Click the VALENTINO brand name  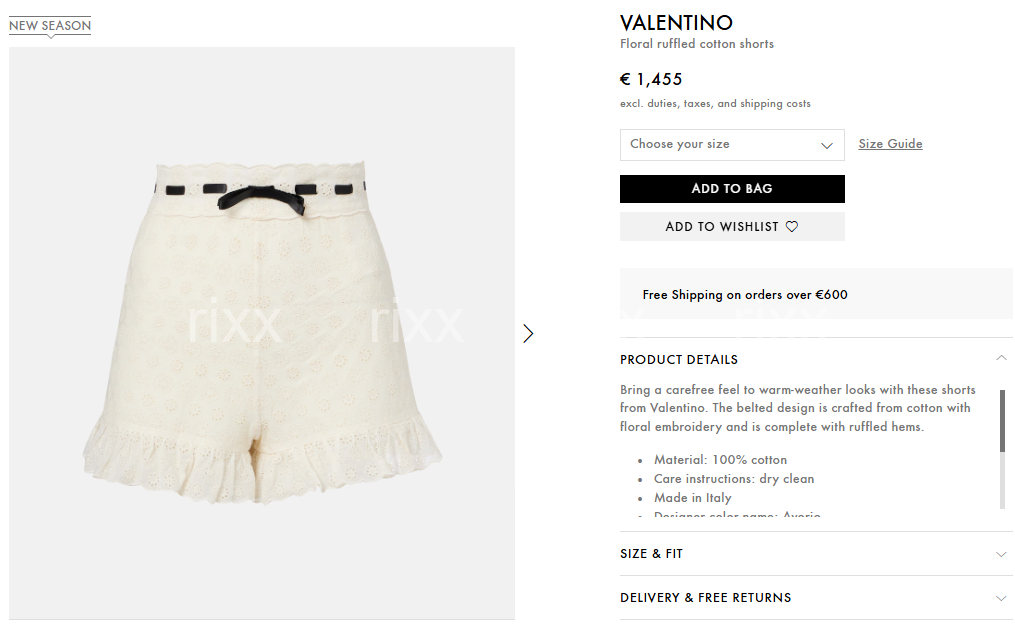tap(676, 23)
